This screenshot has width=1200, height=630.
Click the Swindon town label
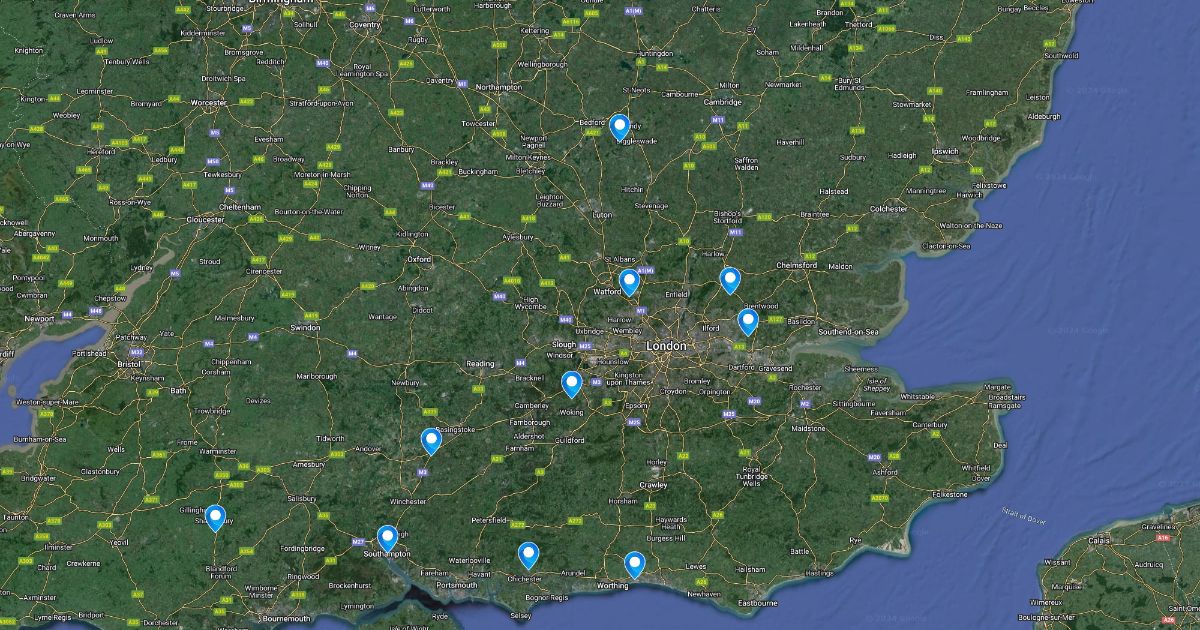click(305, 328)
